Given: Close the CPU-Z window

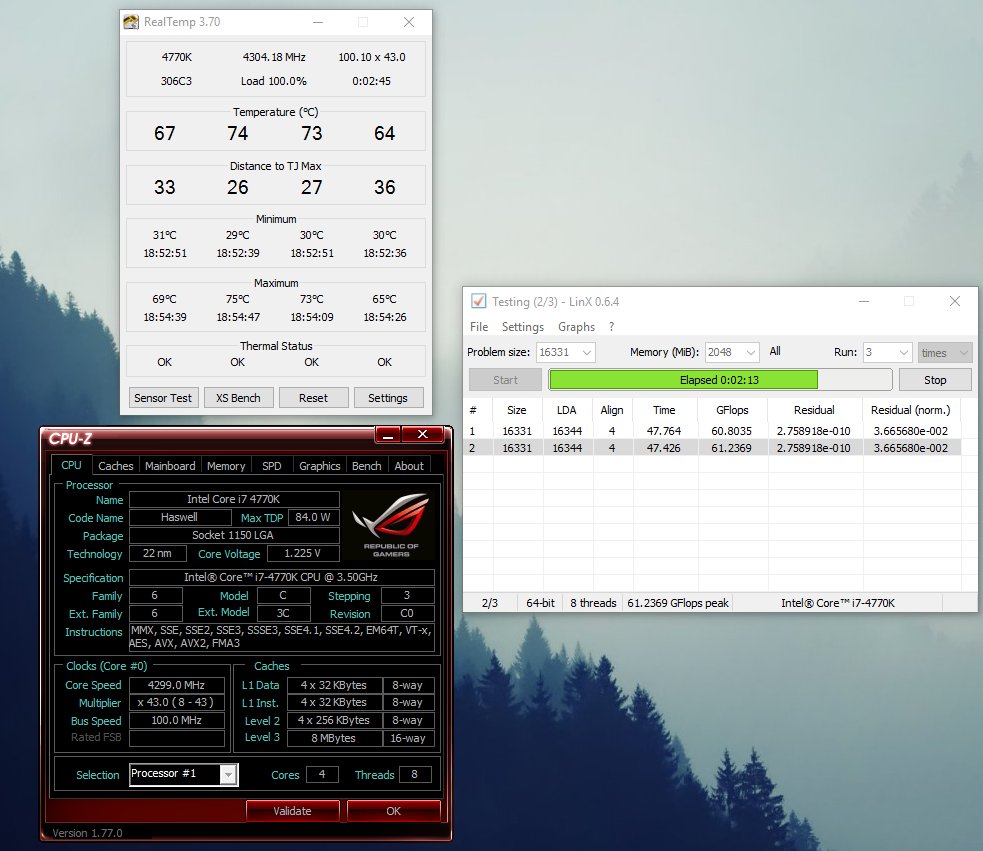Looking at the screenshot, I should [423, 435].
